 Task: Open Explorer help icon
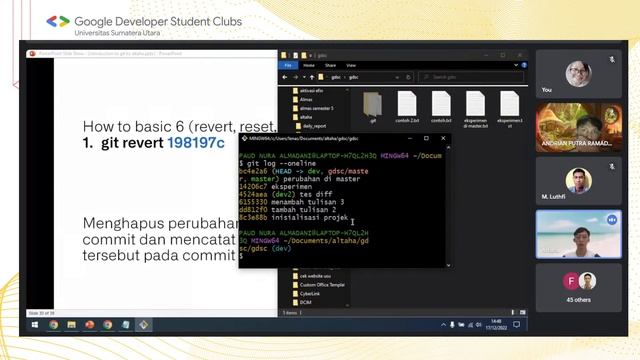[524, 65]
